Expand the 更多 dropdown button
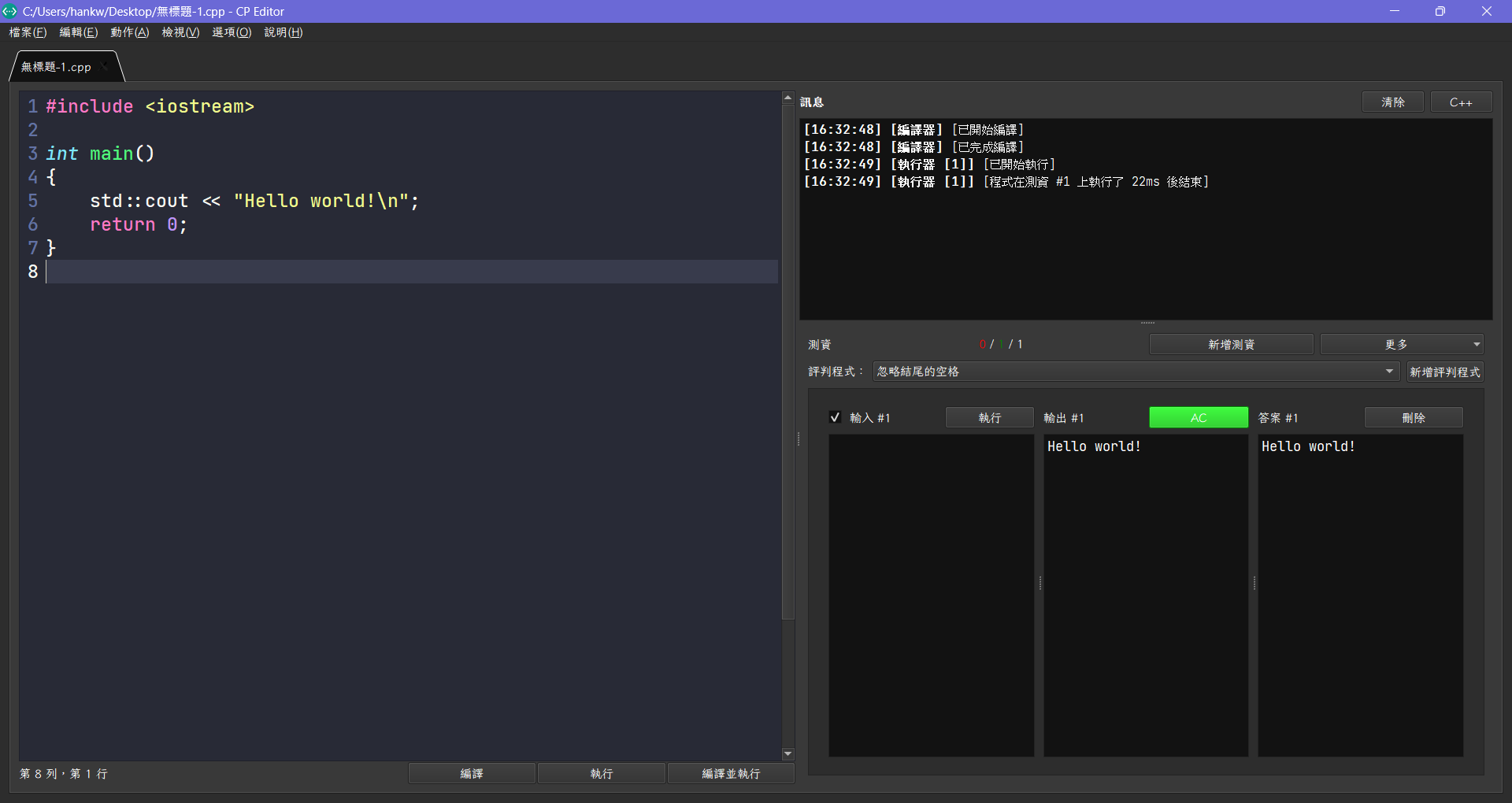The image size is (1512, 803). (x=1402, y=344)
